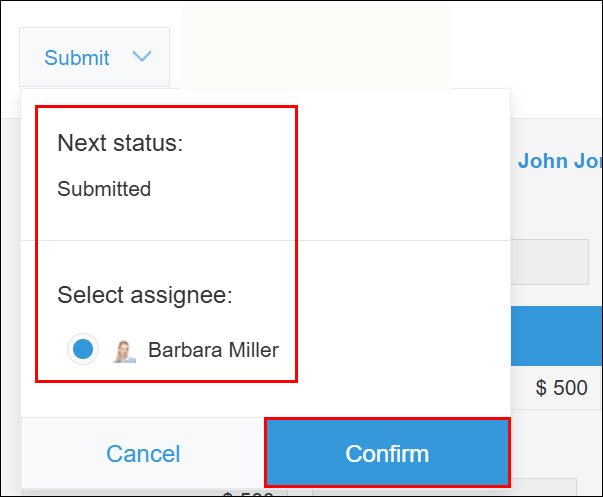Open the John Jo... user link
The image size is (603, 497).
point(559,162)
